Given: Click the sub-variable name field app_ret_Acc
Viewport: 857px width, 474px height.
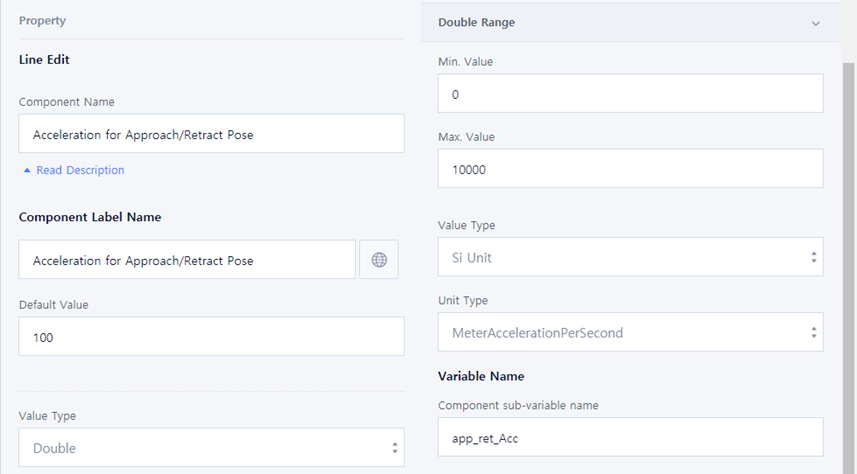Looking at the screenshot, I should [x=630, y=437].
